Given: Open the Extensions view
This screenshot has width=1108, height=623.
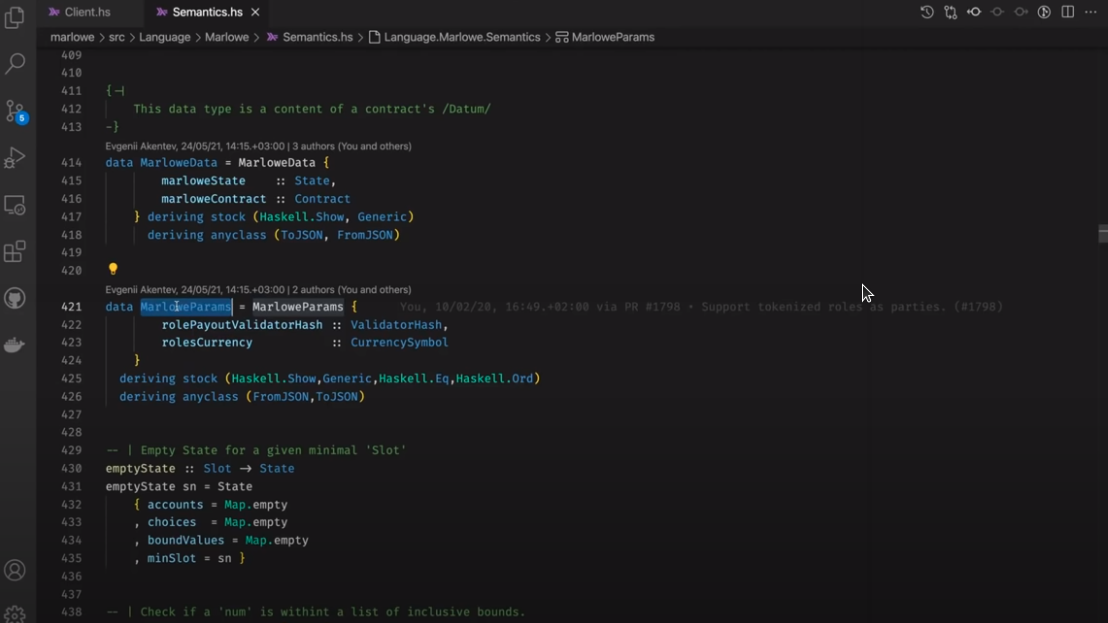Looking at the screenshot, I should [15, 252].
